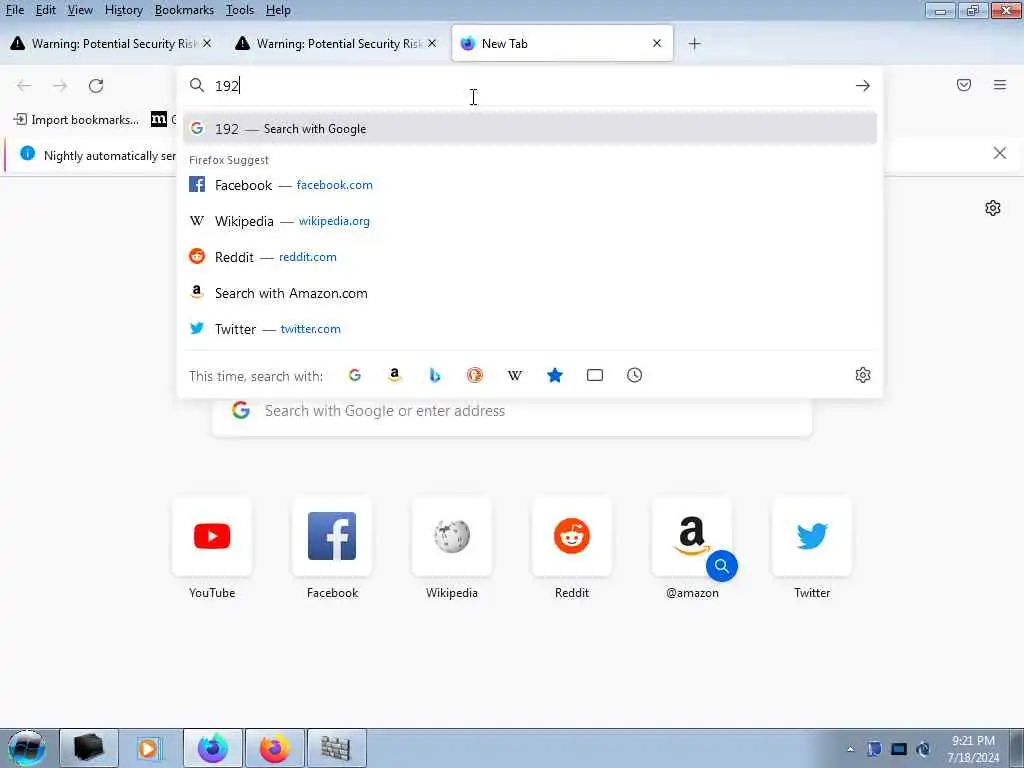
Task: Open the Bookmarks menu
Action: [184, 10]
